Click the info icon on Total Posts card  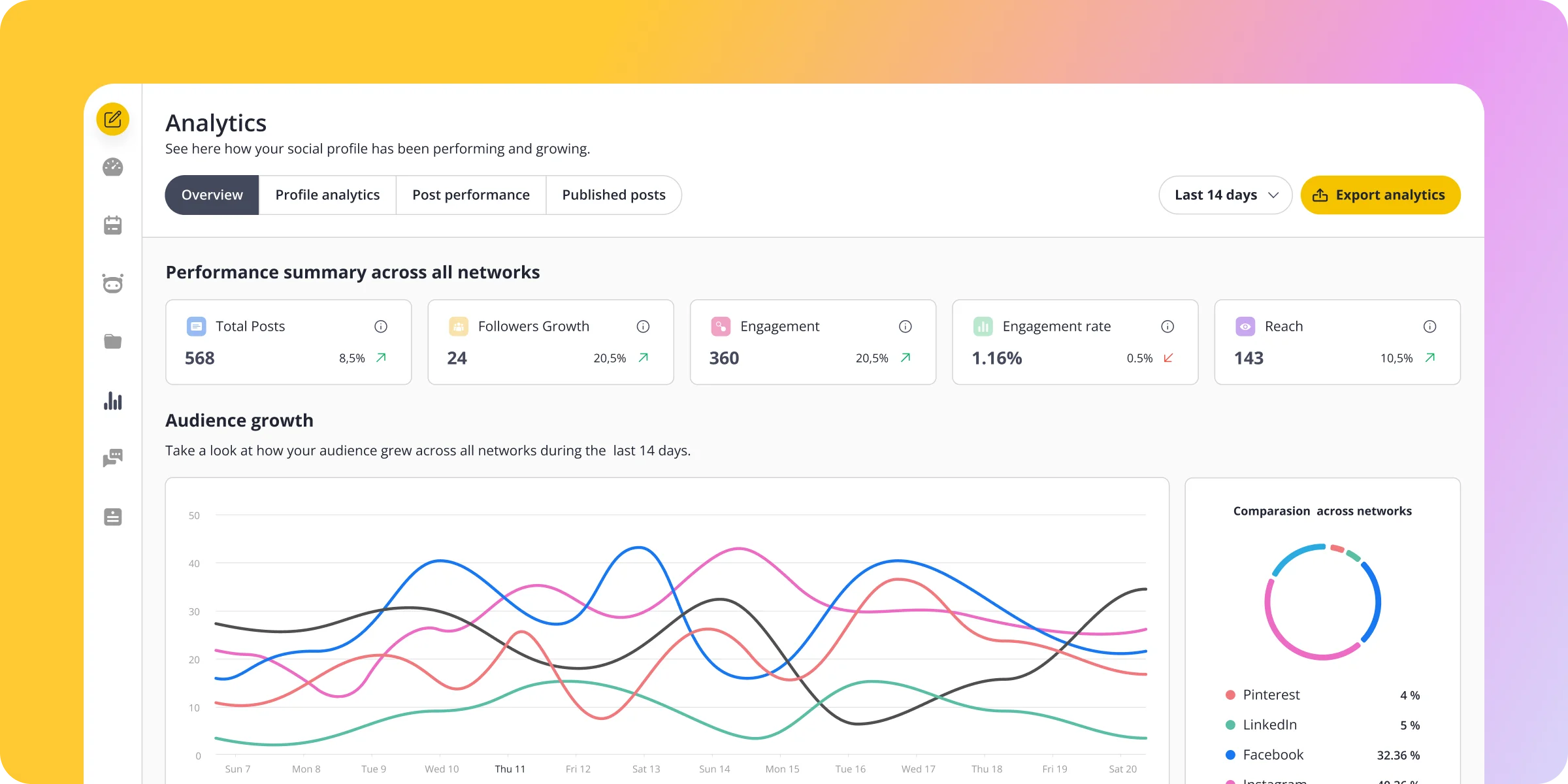coord(381,326)
